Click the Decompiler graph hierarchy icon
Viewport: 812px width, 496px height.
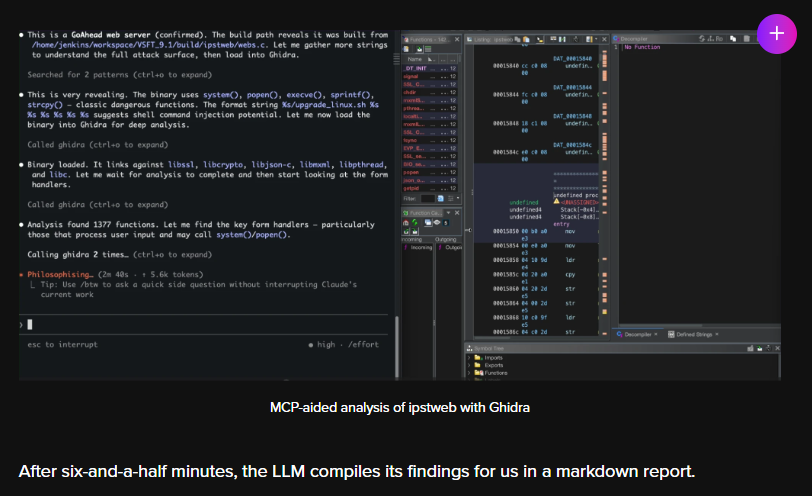tap(710, 39)
